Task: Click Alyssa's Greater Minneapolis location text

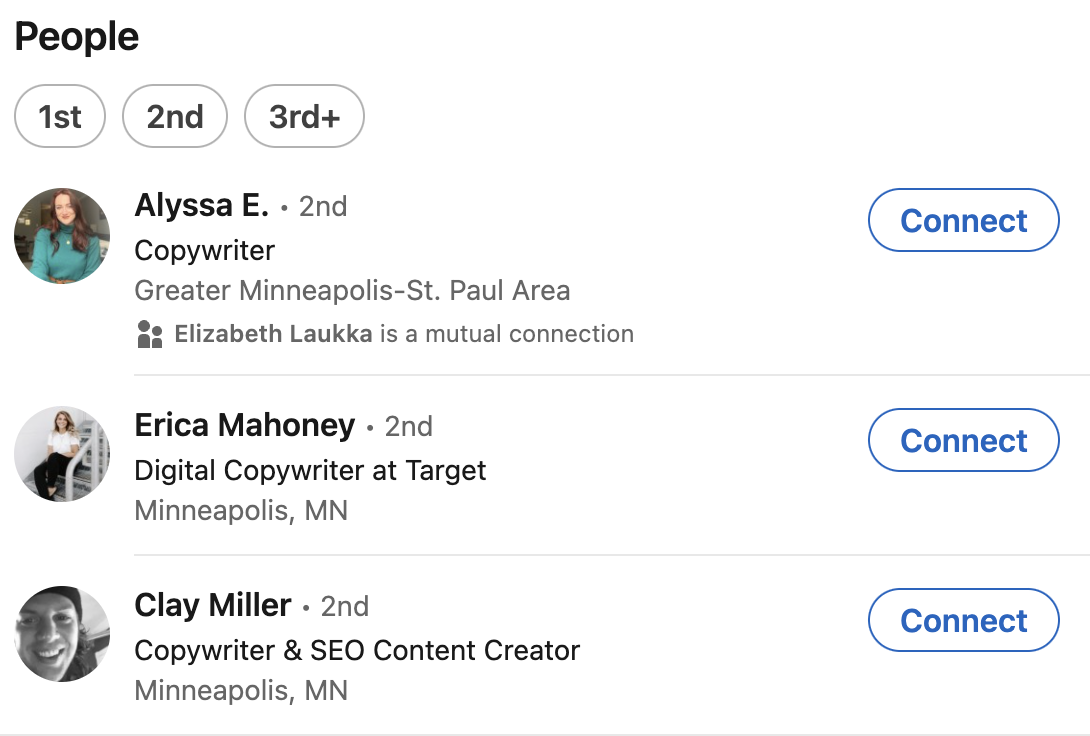Action: 353,290
